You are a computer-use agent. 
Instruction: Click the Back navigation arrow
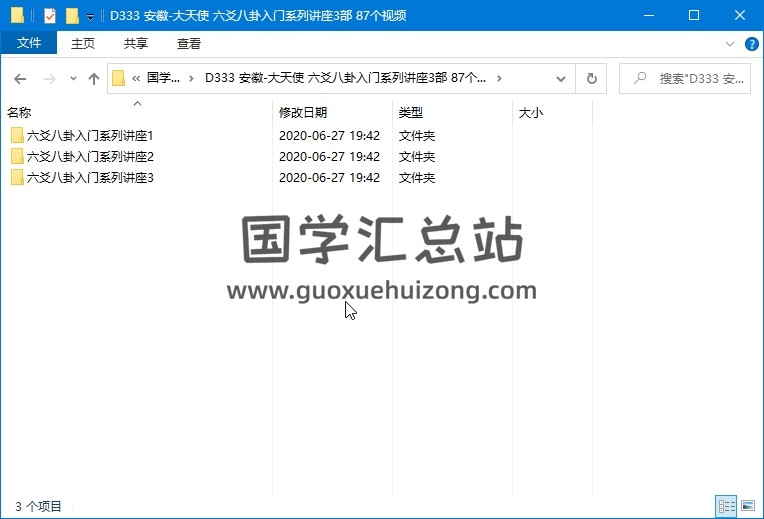pos(20,78)
